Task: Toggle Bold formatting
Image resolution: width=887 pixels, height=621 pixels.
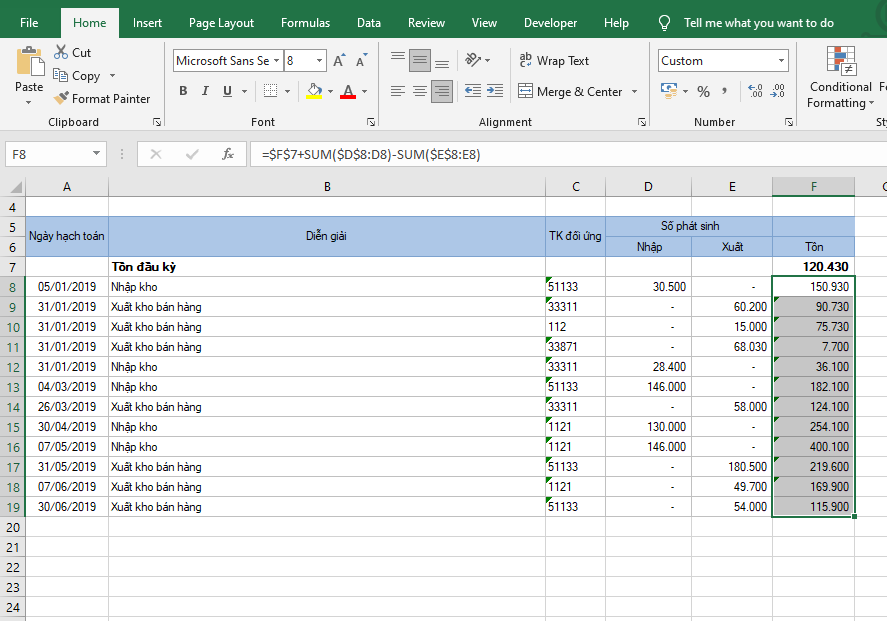Action: coord(183,91)
